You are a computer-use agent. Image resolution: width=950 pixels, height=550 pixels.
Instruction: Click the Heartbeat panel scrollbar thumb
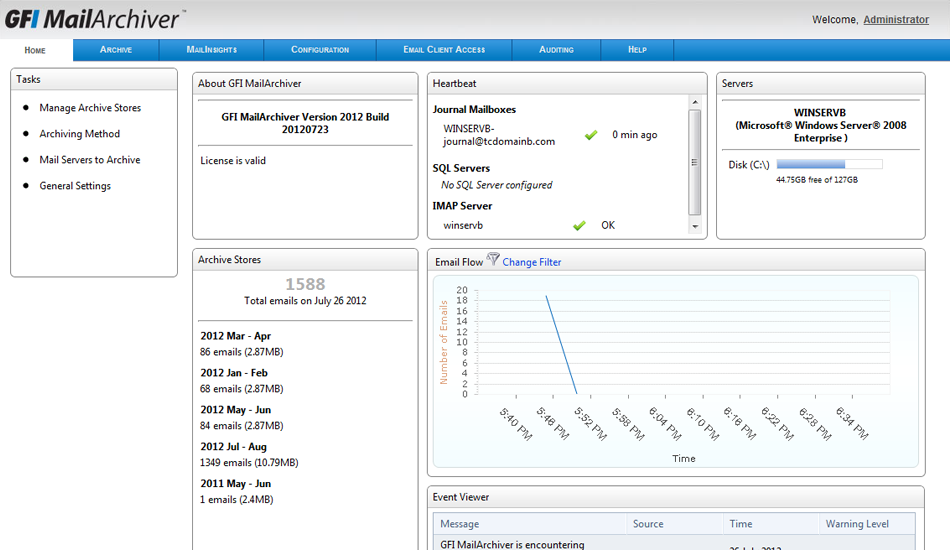(695, 162)
